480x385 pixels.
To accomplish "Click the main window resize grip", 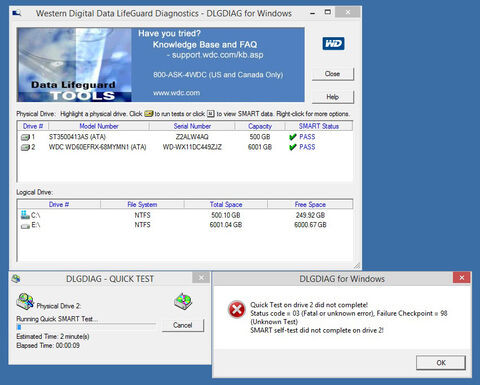I will tap(357, 265).
